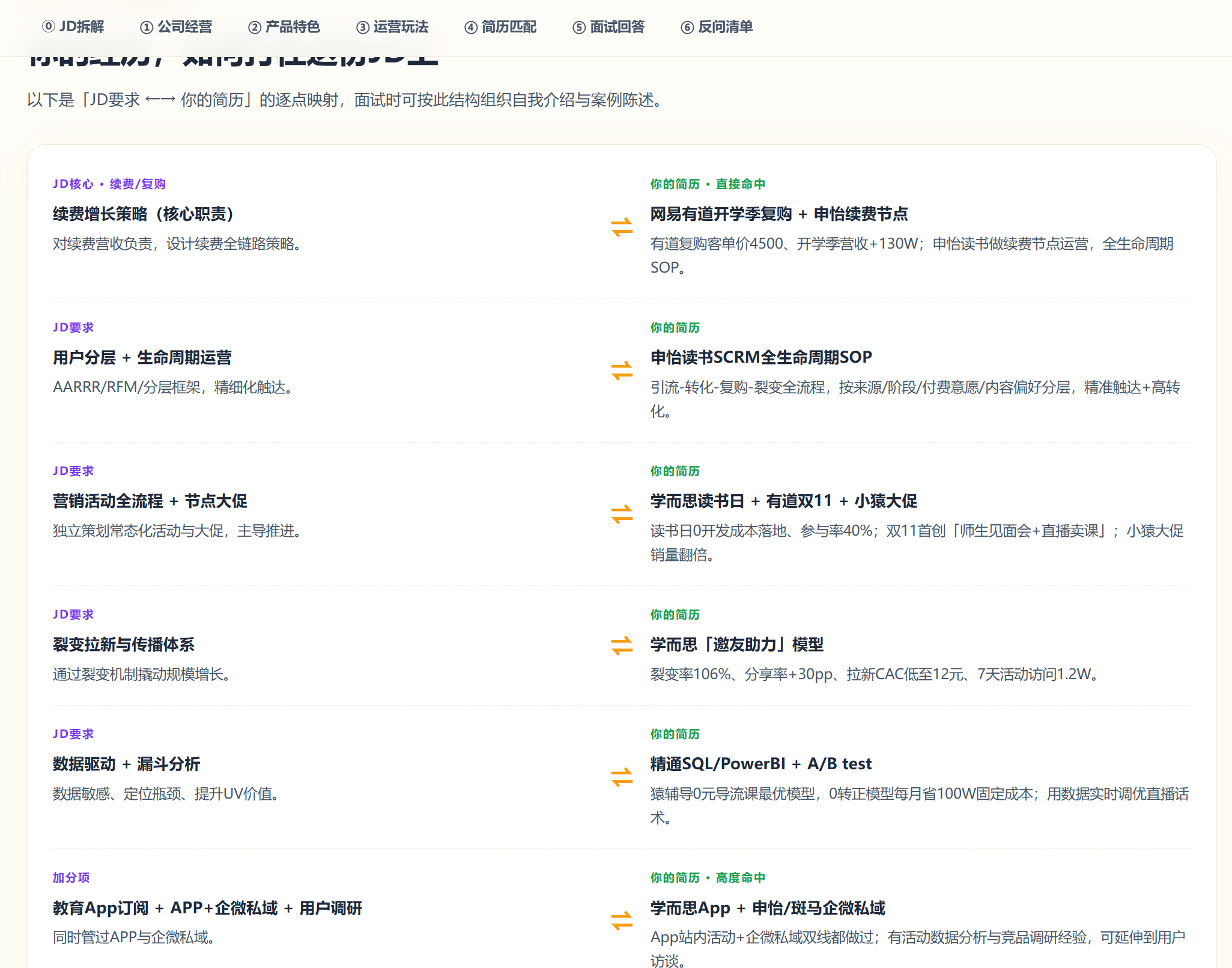This screenshot has height=968, width=1232.
Task: Click the heading 网易有道开学季复购 + 申怡续费节点
Action: click(779, 214)
